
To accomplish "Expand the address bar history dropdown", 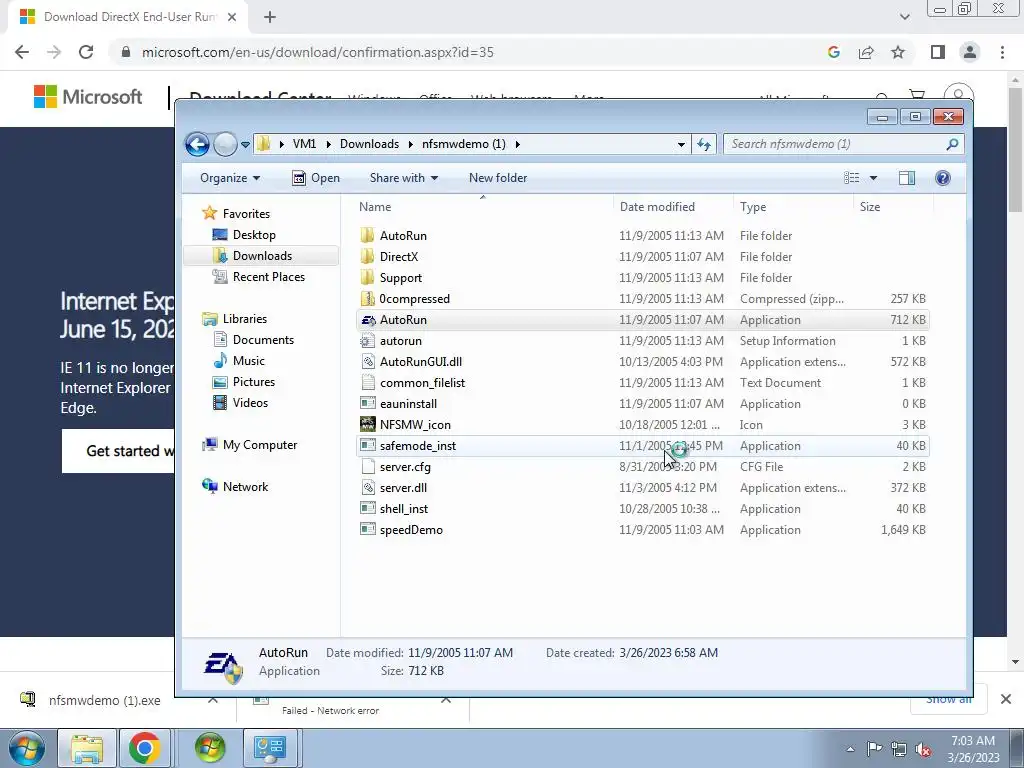I will (681, 144).
